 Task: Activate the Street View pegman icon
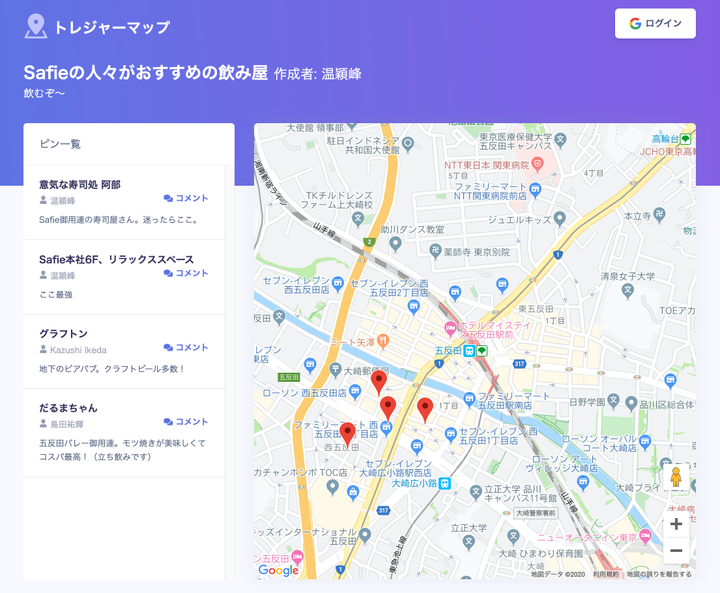click(676, 477)
